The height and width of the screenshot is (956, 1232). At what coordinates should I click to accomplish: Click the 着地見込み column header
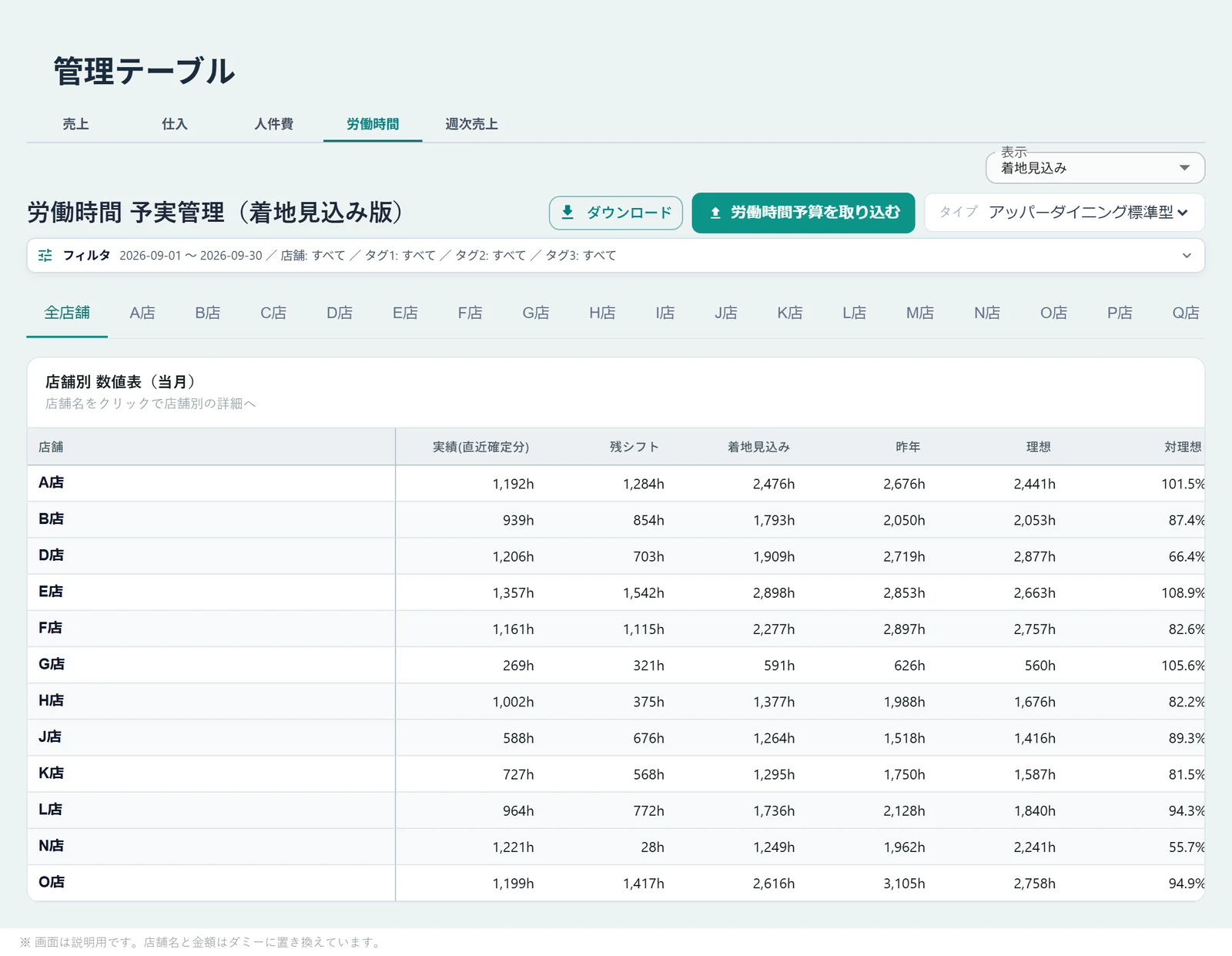758,447
